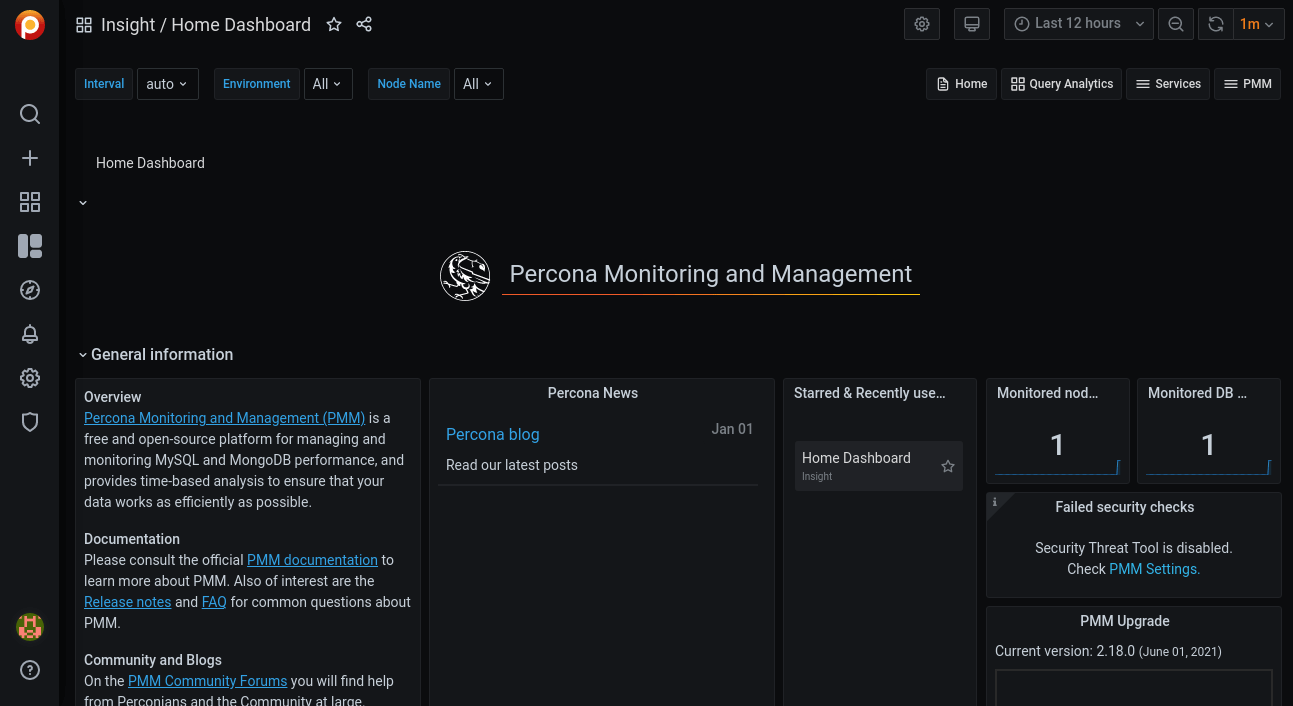The image size is (1293, 706).
Task: Share dashboard using the share icon
Action: pos(364,24)
